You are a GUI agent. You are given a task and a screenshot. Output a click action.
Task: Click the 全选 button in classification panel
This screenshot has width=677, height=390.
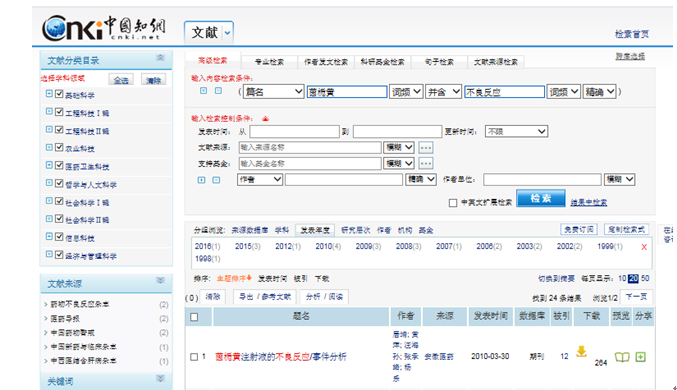(121, 80)
